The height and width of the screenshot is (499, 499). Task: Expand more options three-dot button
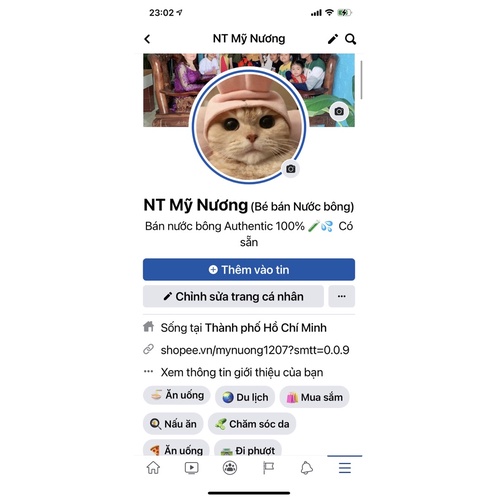[x=342, y=296]
